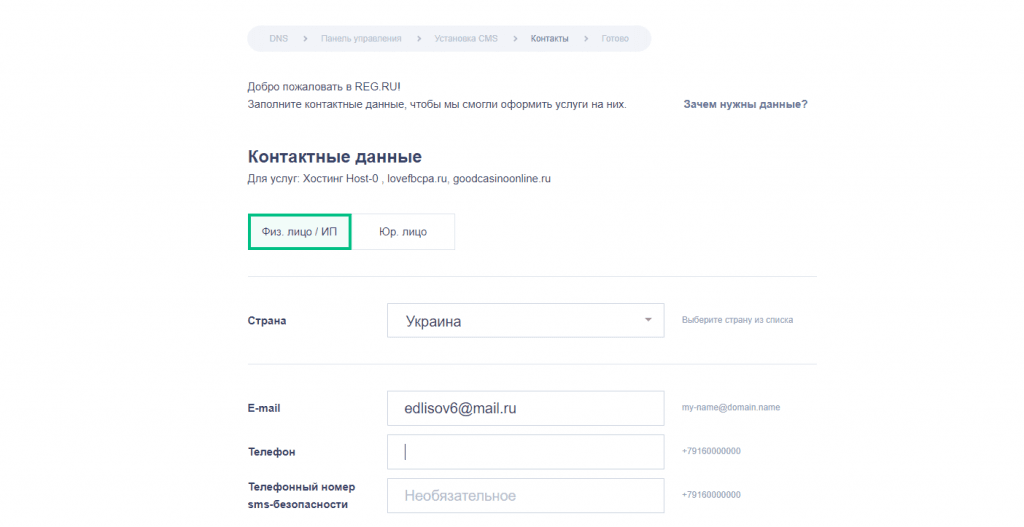Click chevron arrow after DNS breadcrumb
Viewport: 1024px width, 527px height.
click(305, 39)
